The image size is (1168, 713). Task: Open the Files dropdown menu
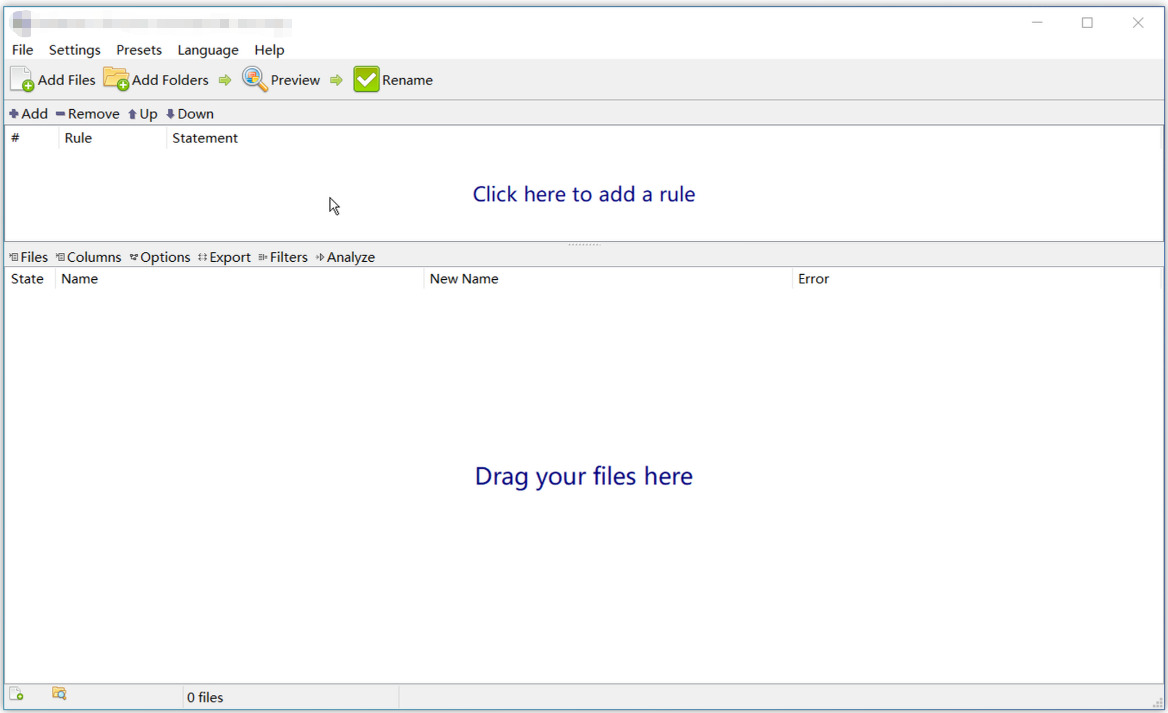[28, 257]
